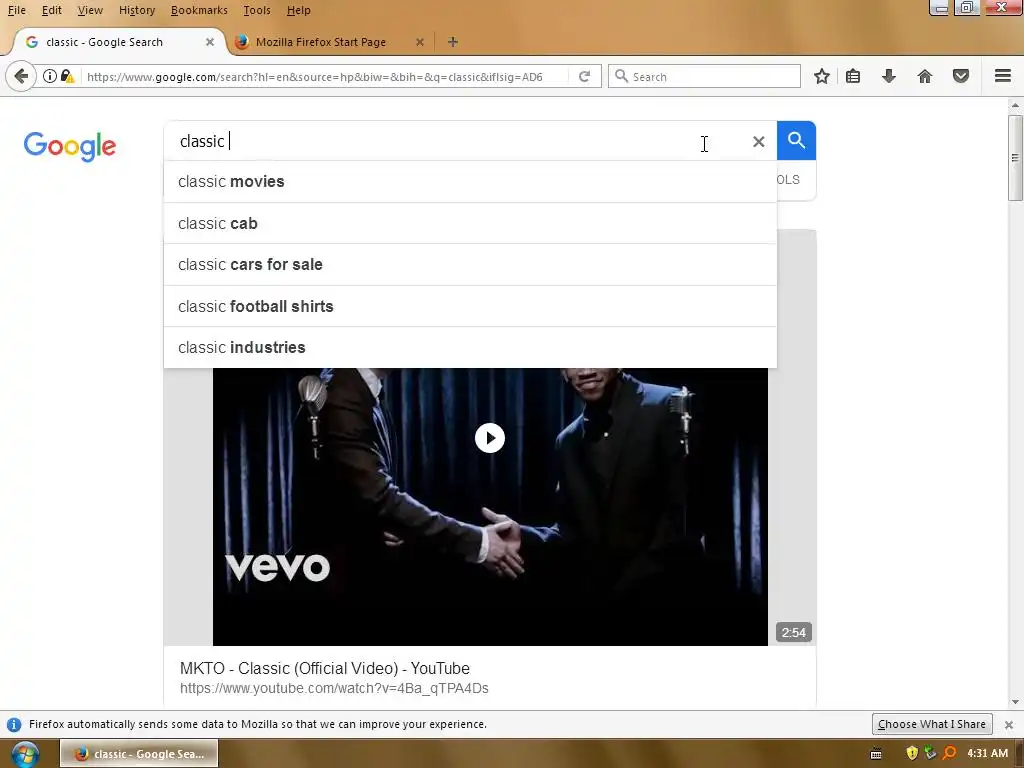Dismiss the Firefox data notification bar

(x=1008, y=725)
